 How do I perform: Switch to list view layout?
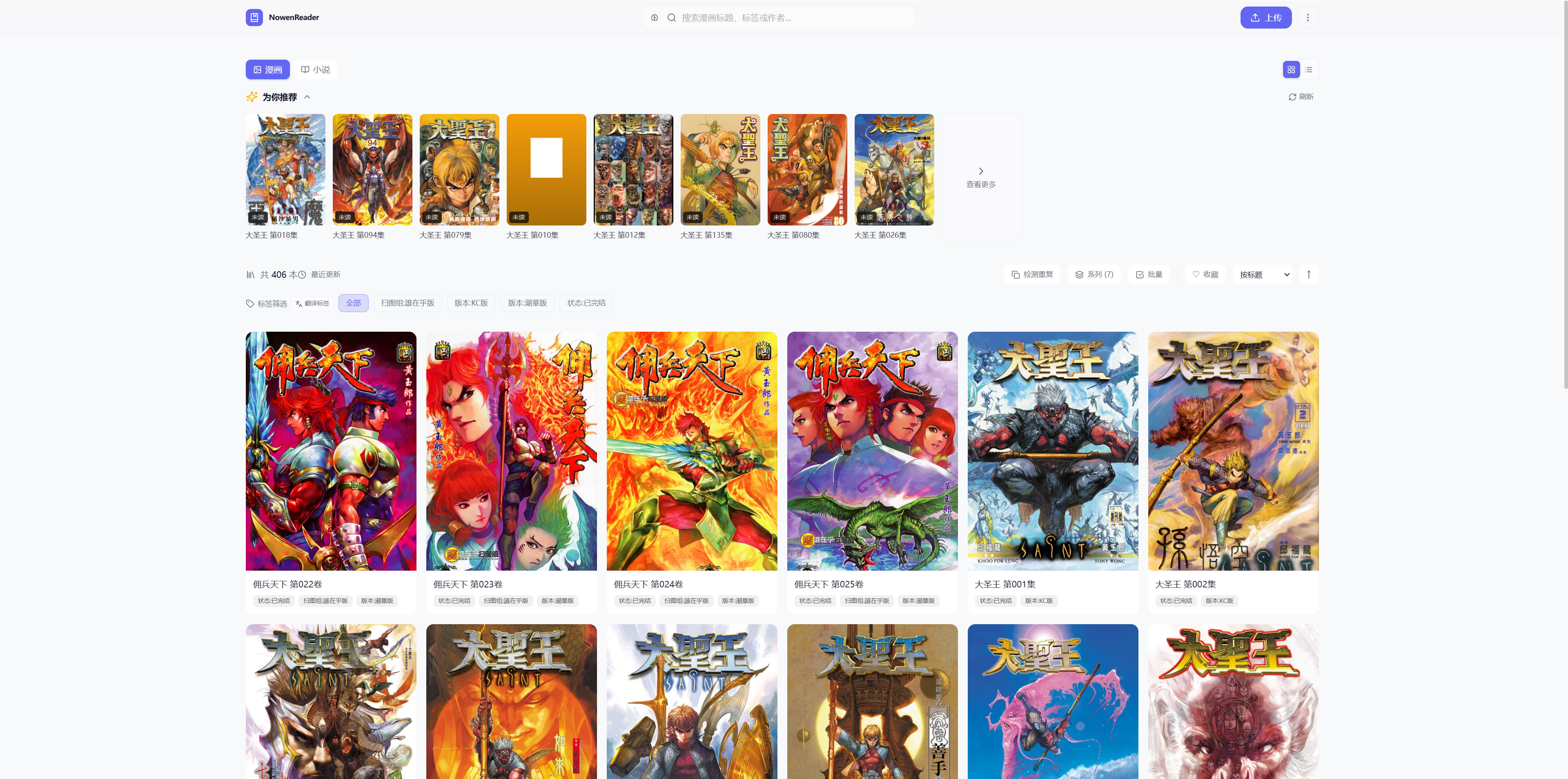coord(1309,69)
